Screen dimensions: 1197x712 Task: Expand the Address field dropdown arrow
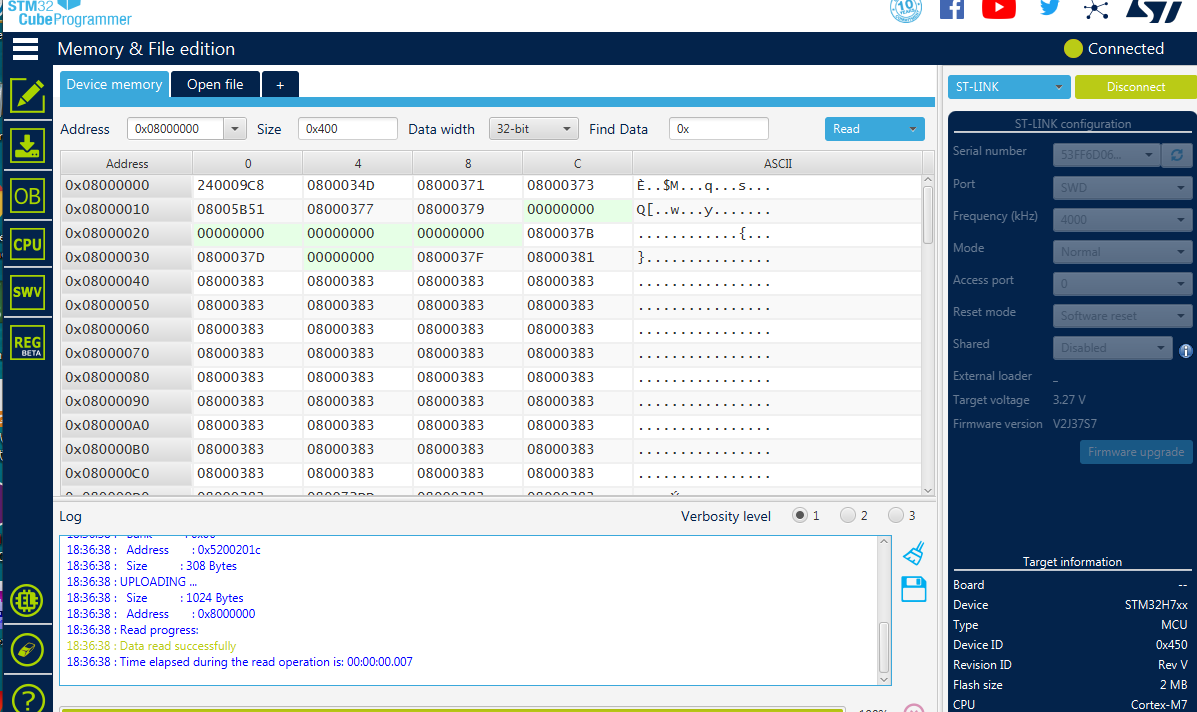234,129
